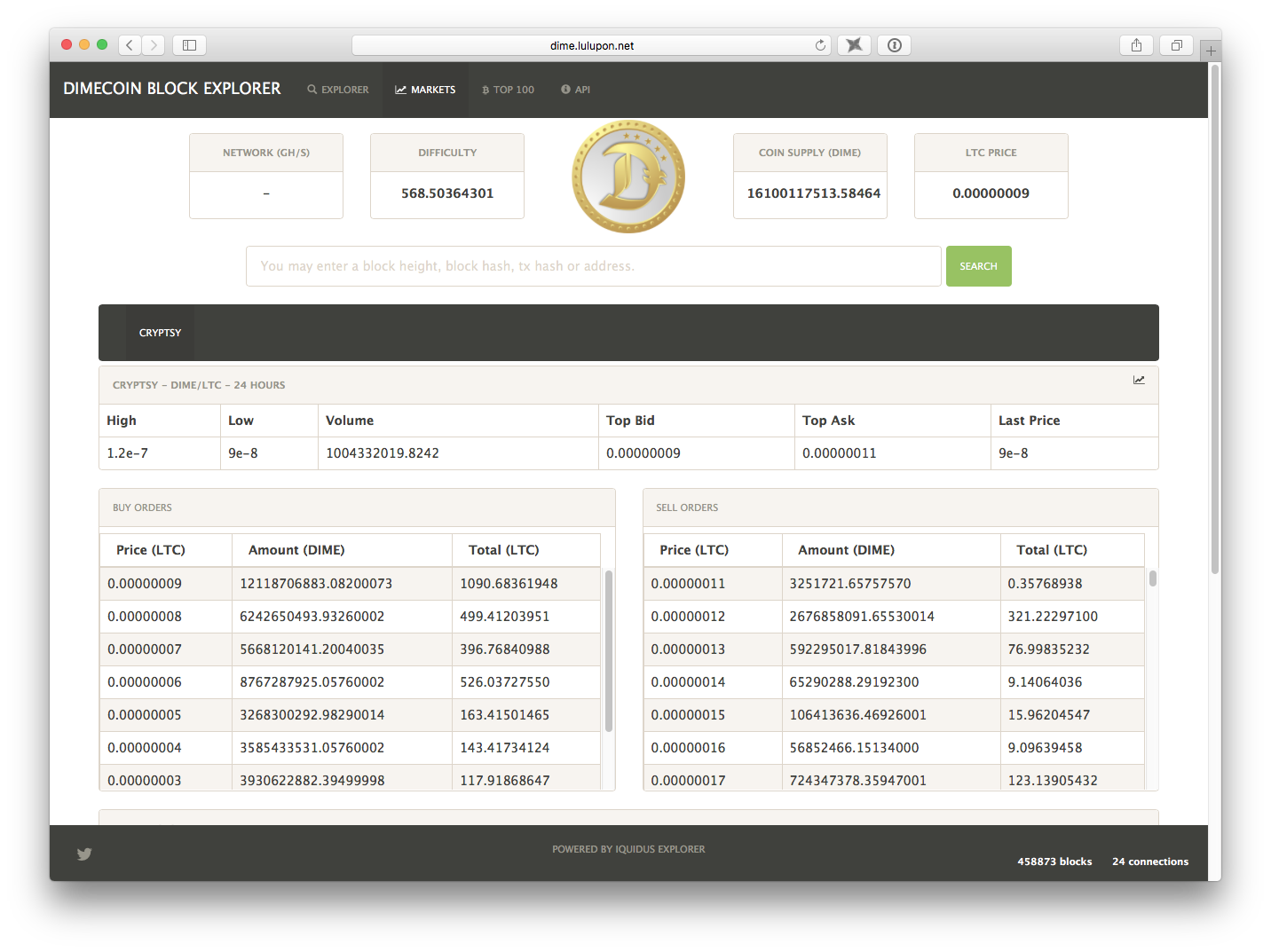Click Amount (DIME) header in Buy Orders
Image resolution: width=1271 pixels, height=952 pixels.
click(x=296, y=550)
